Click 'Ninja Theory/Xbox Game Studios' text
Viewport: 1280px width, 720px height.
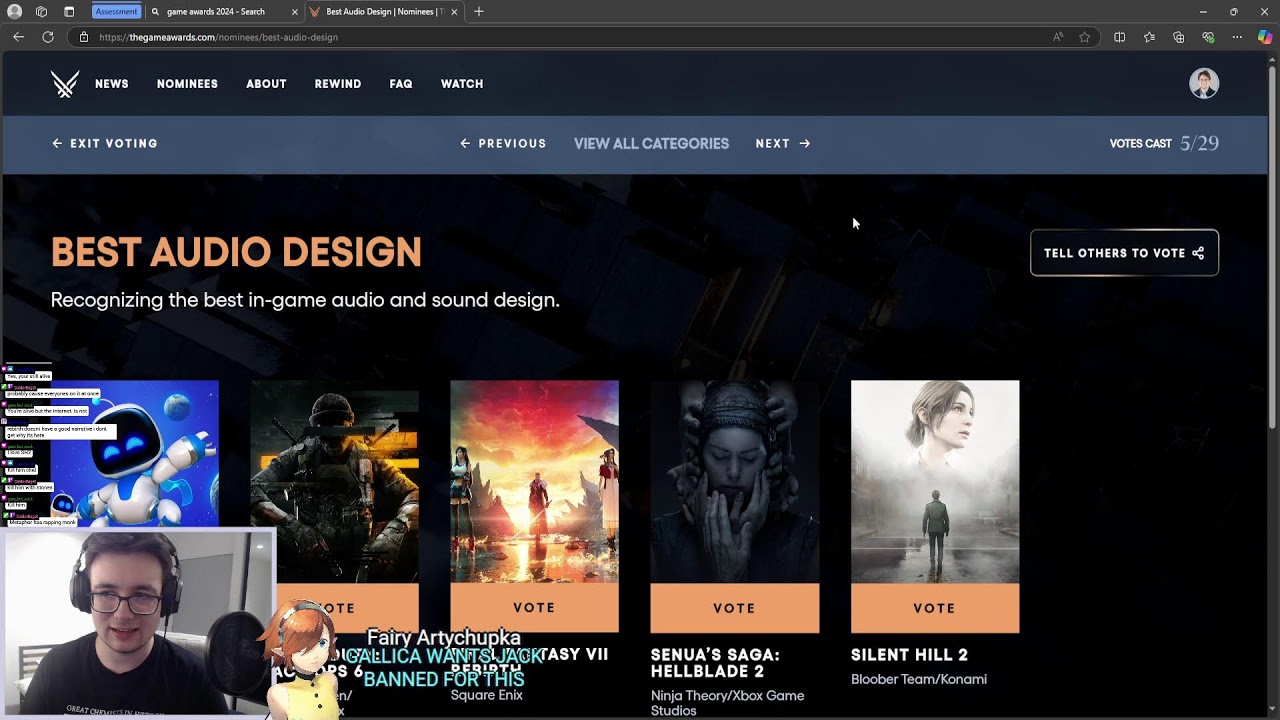point(727,703)
